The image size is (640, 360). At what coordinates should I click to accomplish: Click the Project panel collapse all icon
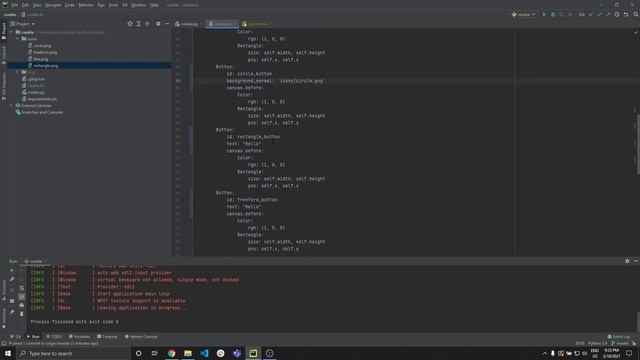pos(147,24)
